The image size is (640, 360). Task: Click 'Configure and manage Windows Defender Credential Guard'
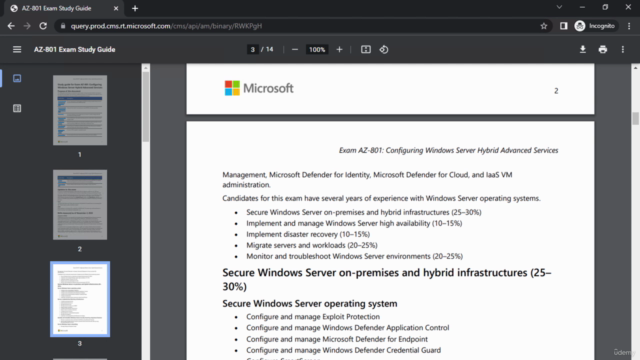343,350
